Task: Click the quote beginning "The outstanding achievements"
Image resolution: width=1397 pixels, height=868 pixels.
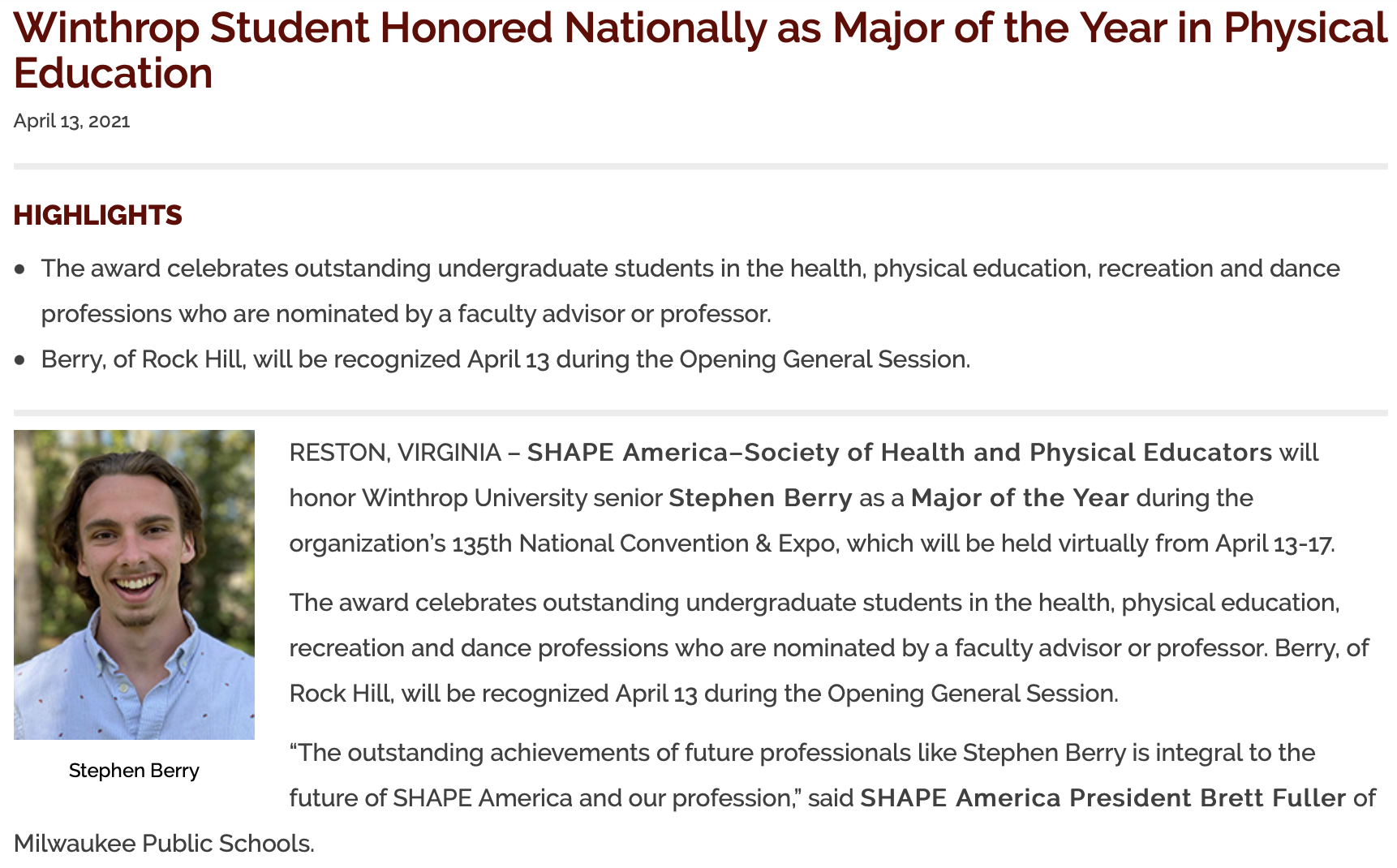Action: (x=802, y=753)
